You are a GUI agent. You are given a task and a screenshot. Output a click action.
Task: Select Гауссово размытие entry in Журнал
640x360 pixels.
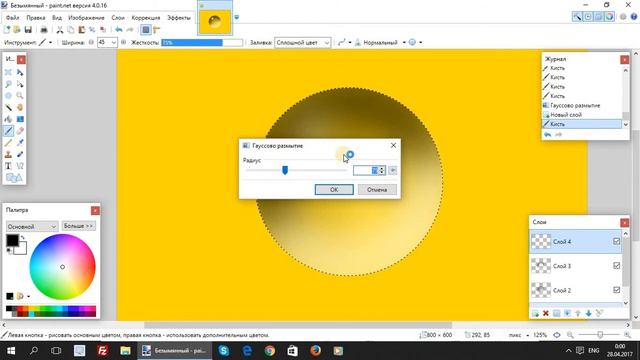(582, 105)
